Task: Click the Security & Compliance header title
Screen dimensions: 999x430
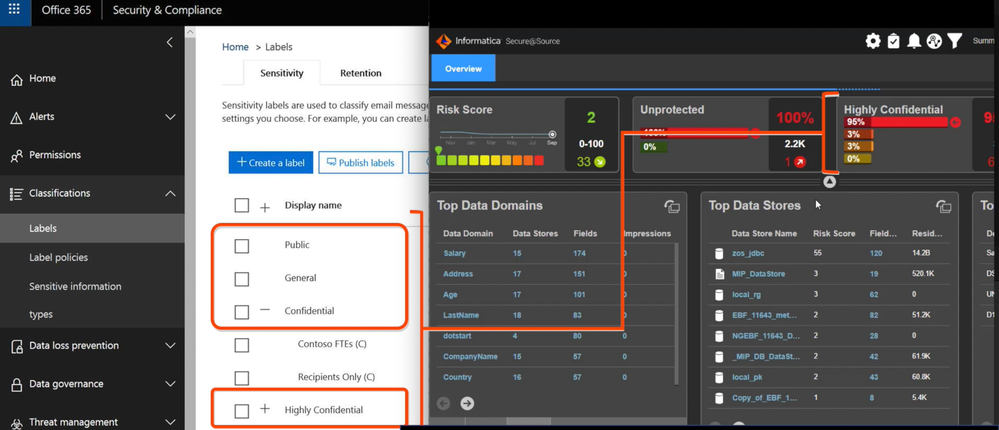Action: (168, 10)
